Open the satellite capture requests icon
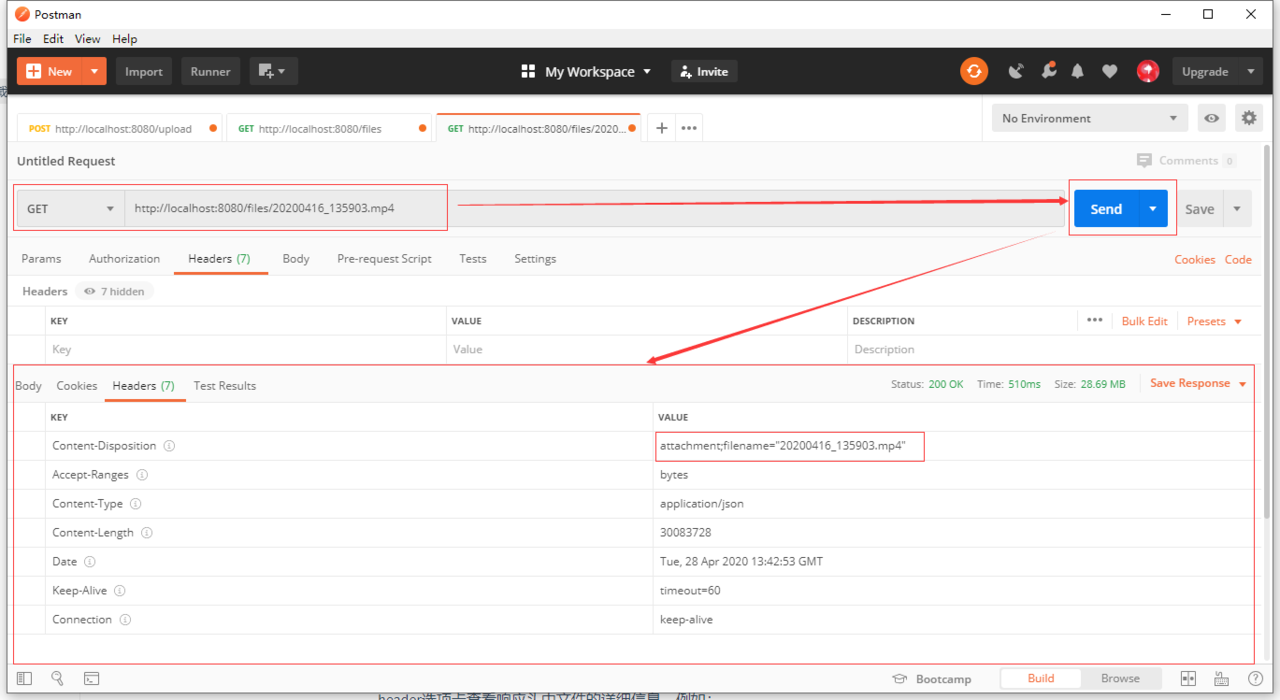 click(x=1016, y=71)
